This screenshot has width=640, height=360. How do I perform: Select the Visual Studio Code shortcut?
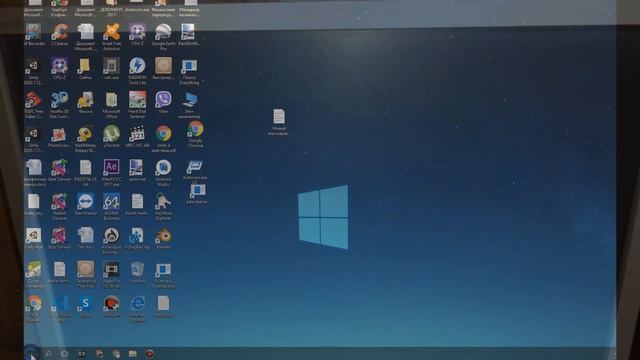click(x=60, y=309)
